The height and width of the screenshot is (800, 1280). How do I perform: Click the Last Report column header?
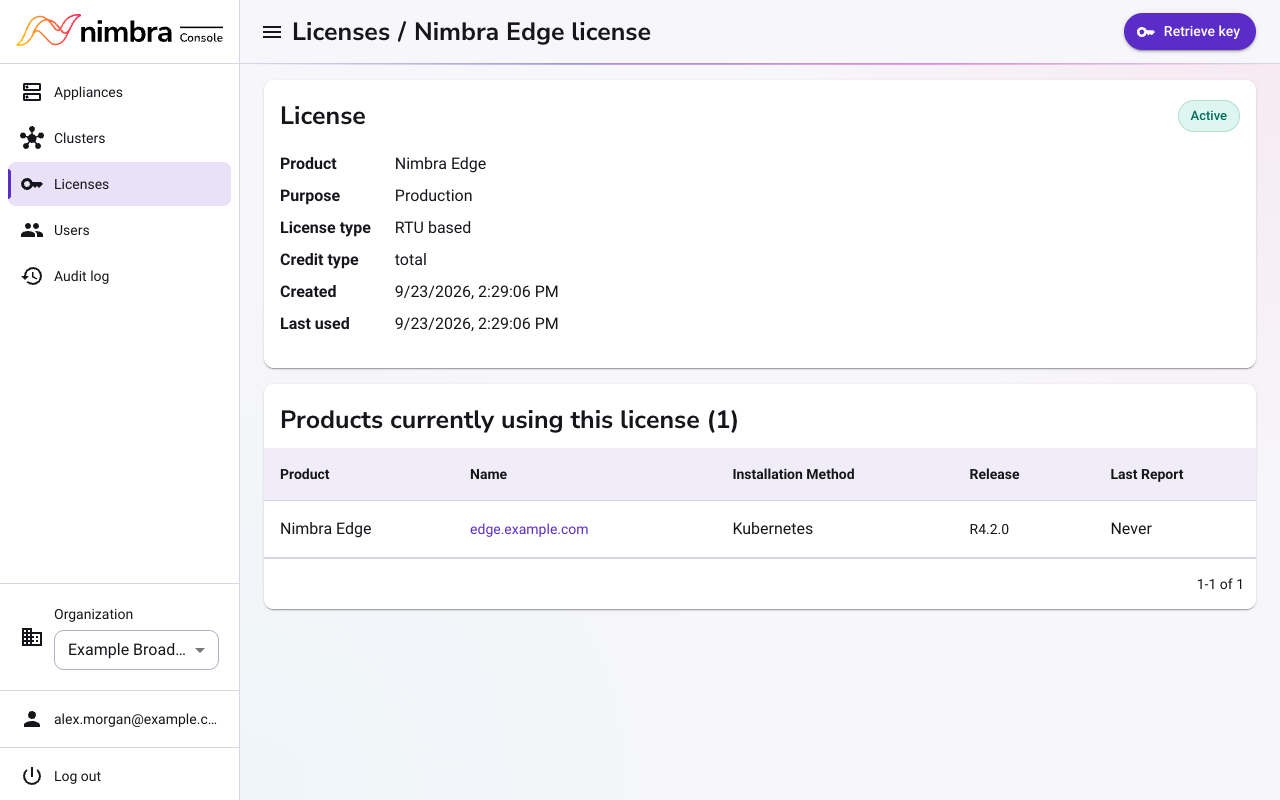tap(1147, 474)
